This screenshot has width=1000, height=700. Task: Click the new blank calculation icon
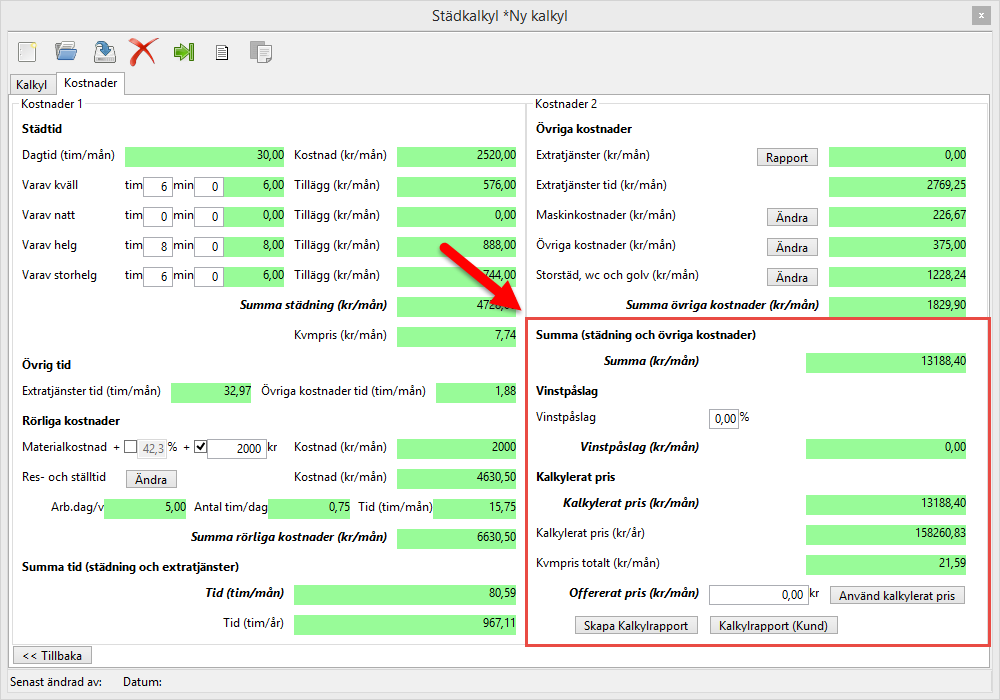[27, 51]
